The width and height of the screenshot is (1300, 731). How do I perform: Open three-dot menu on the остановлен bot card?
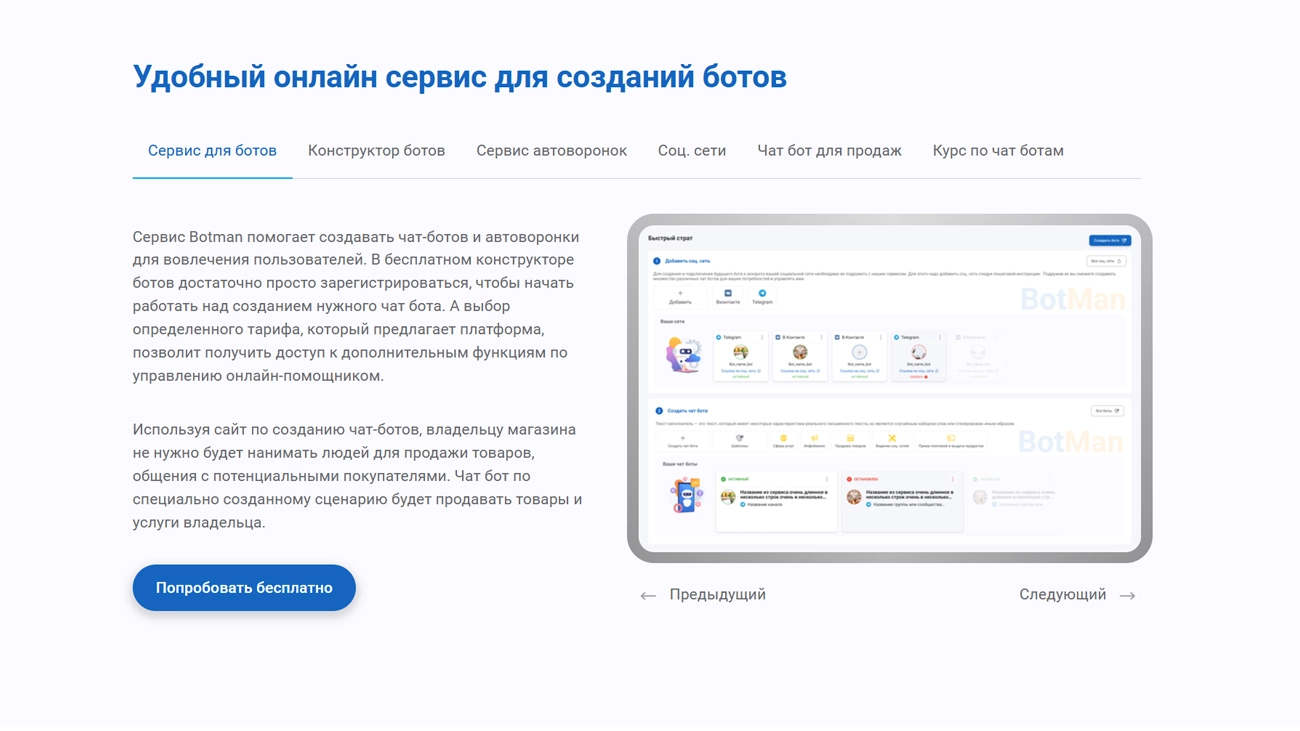pos(952,479)
